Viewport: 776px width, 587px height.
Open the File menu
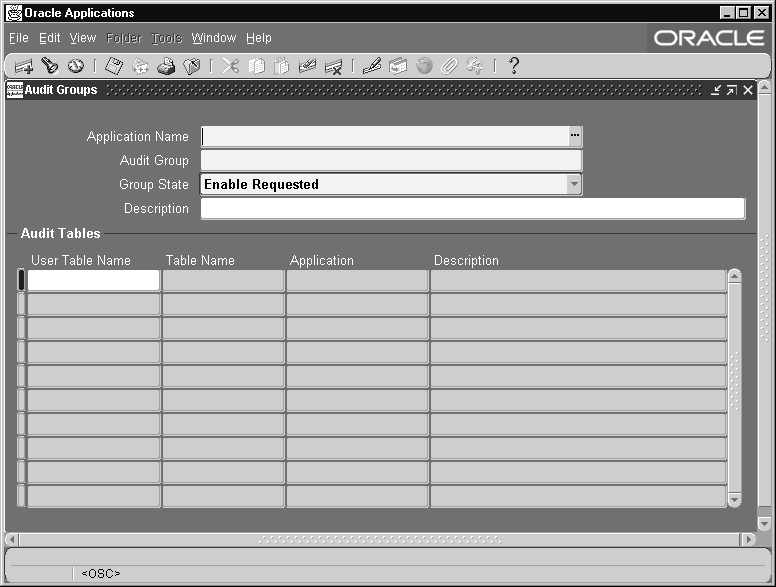(x=19, y=38)
